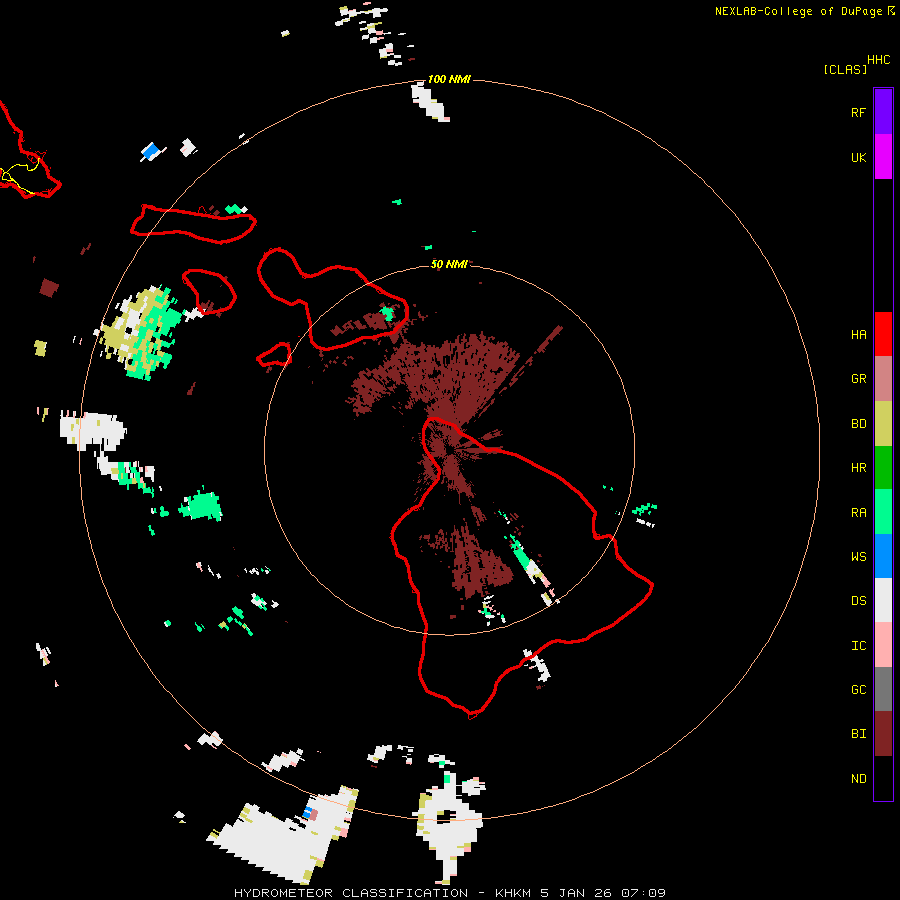Click the 07:09 timestamp
Screen dimensions: 900x900
(x=643, y=893)
